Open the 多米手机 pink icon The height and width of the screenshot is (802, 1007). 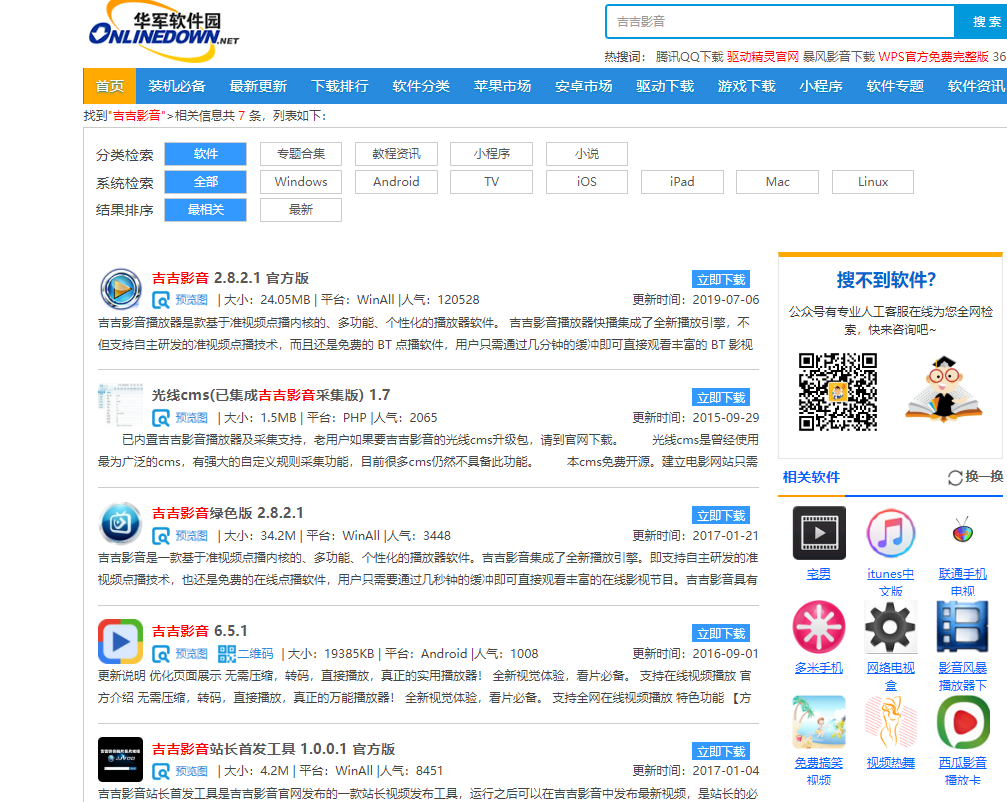pos(819,627)
